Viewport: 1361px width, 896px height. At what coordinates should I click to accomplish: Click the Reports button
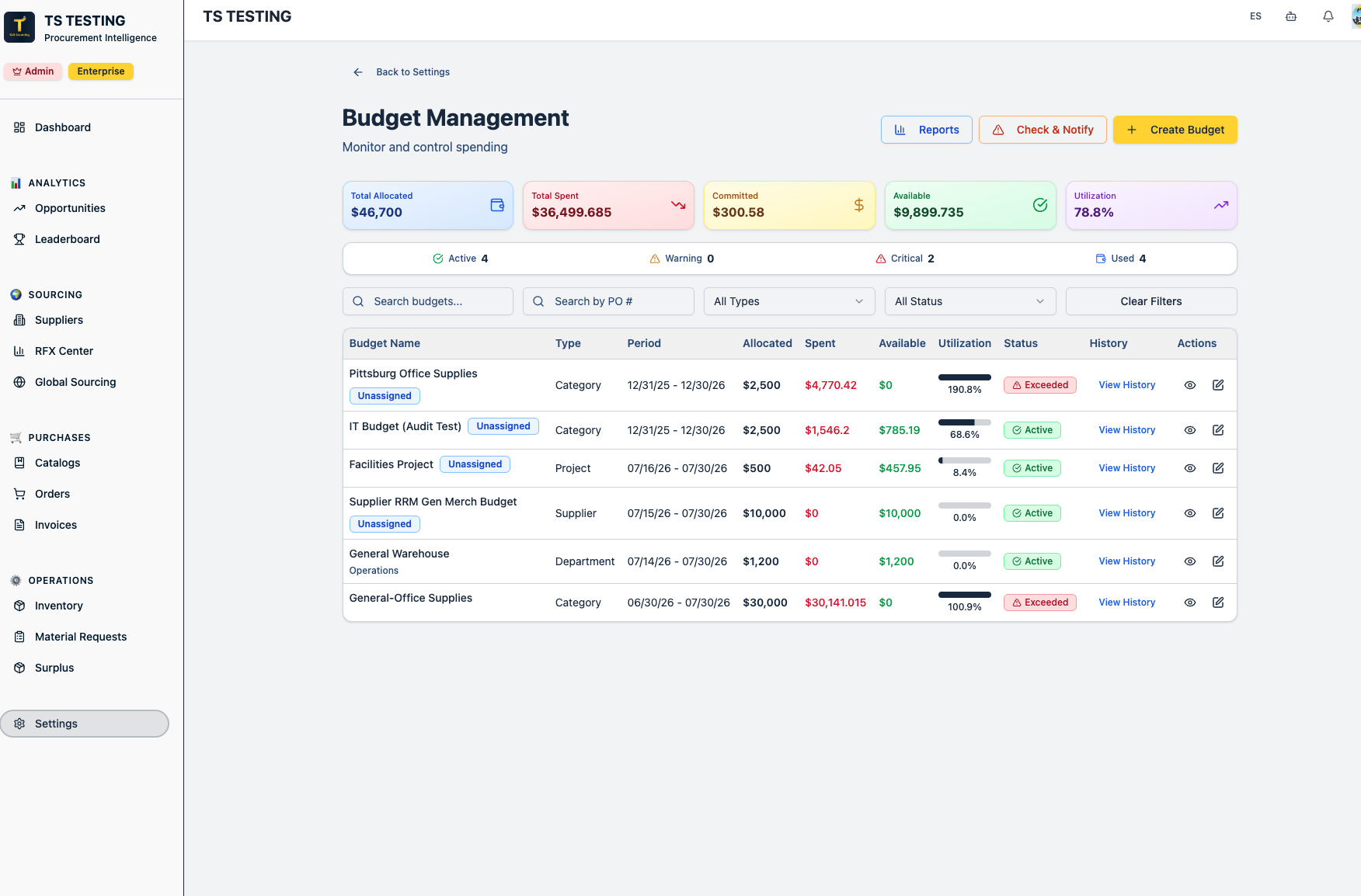[927, 130]
